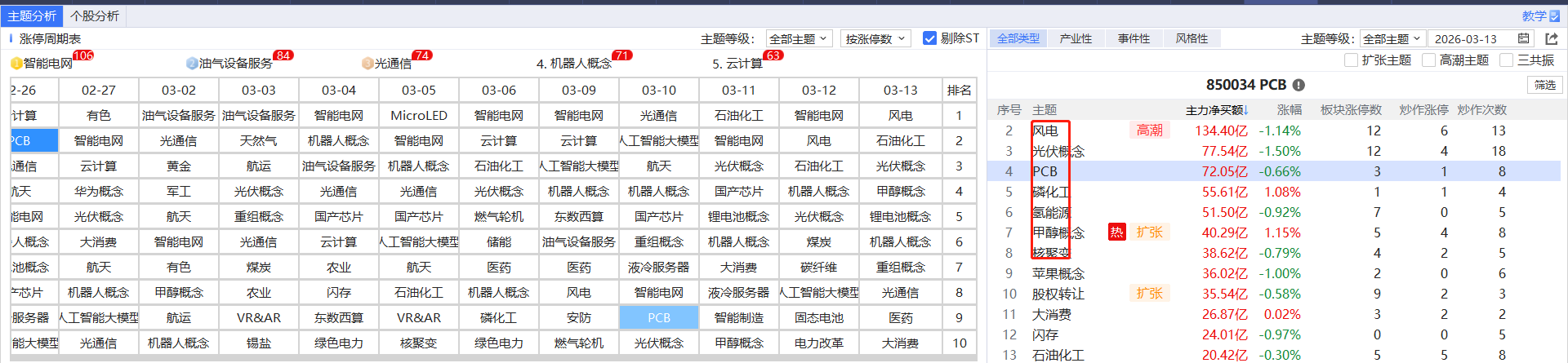The image size is (1568, 363).
Task: Click the rank-2 medal for 油气设备服务
Action: coord(192,64)
